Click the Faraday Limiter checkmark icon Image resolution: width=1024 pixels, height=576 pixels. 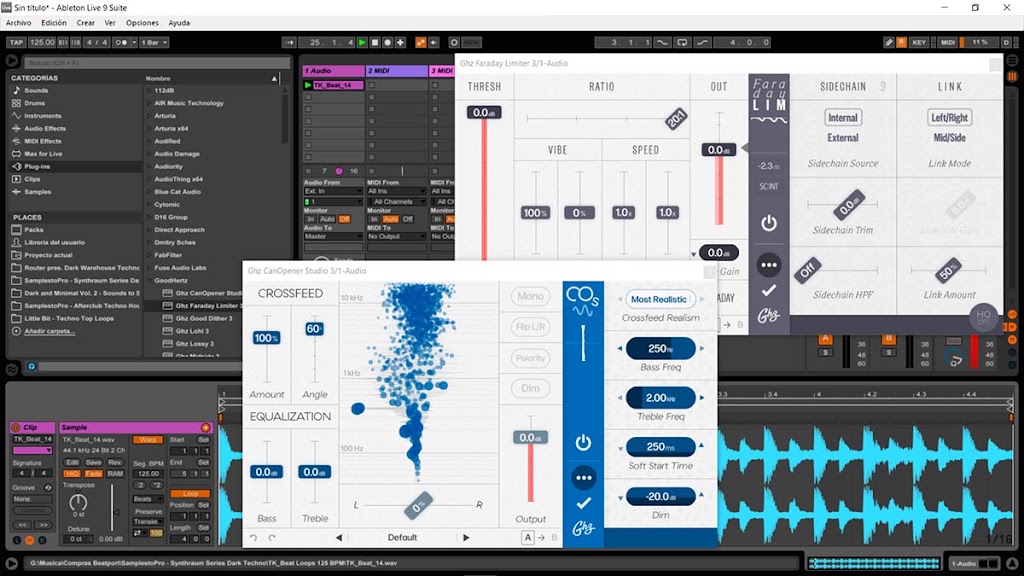coord(769,289)
